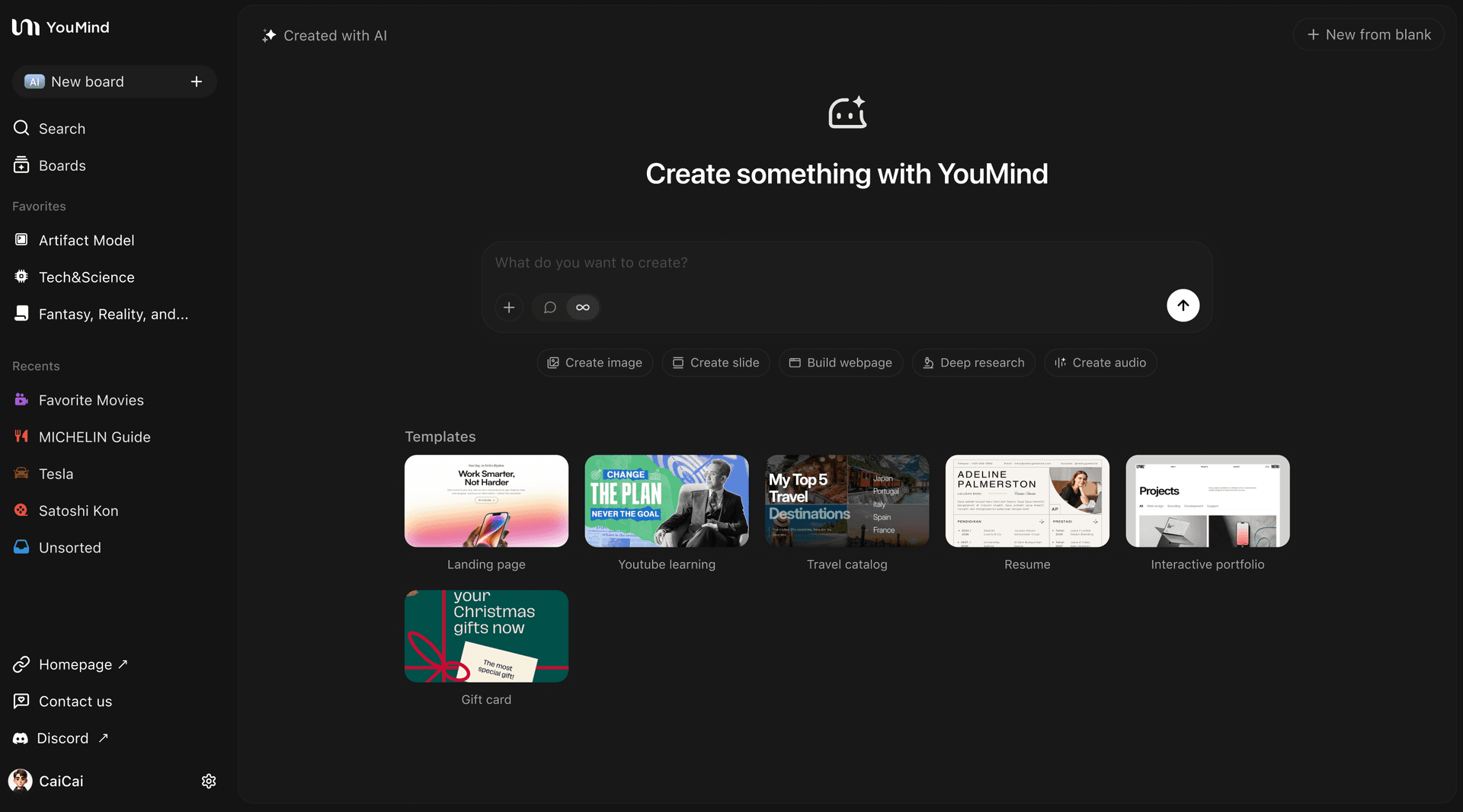
Task: Open the Artifact Model favorite board
Action: [x=86, y=241]
